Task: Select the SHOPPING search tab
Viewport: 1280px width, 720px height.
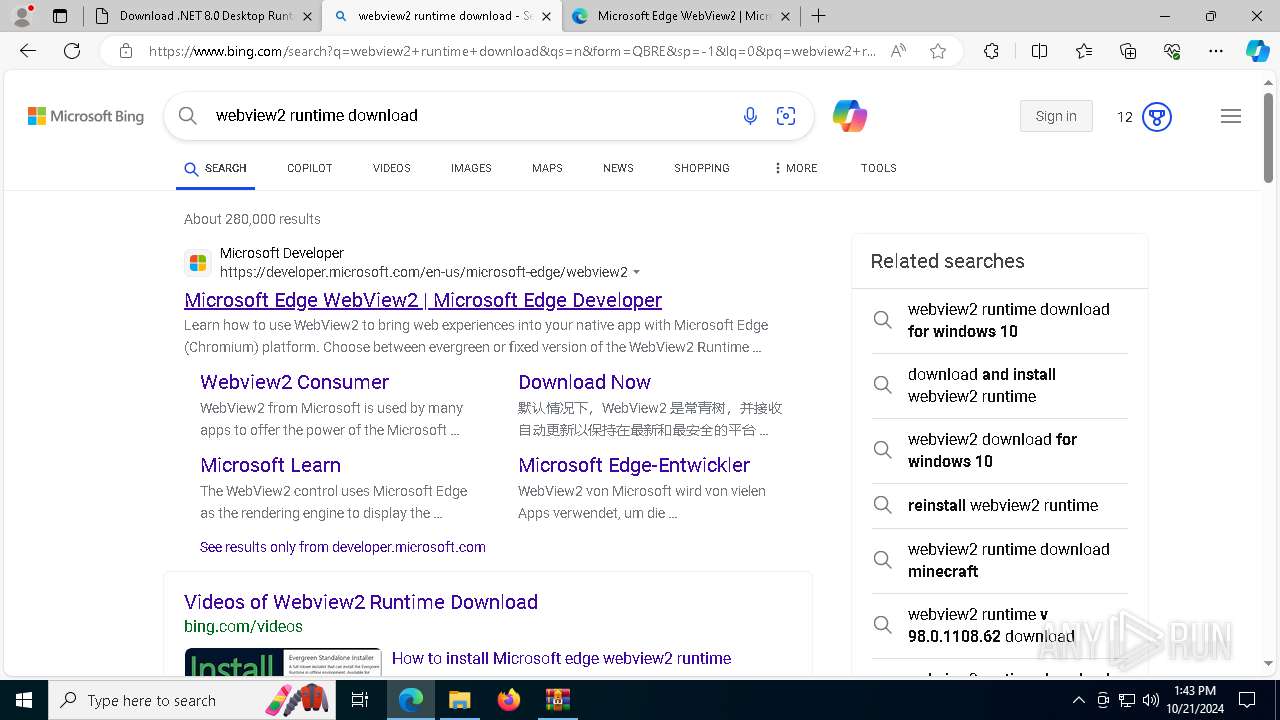Action: 702,168
